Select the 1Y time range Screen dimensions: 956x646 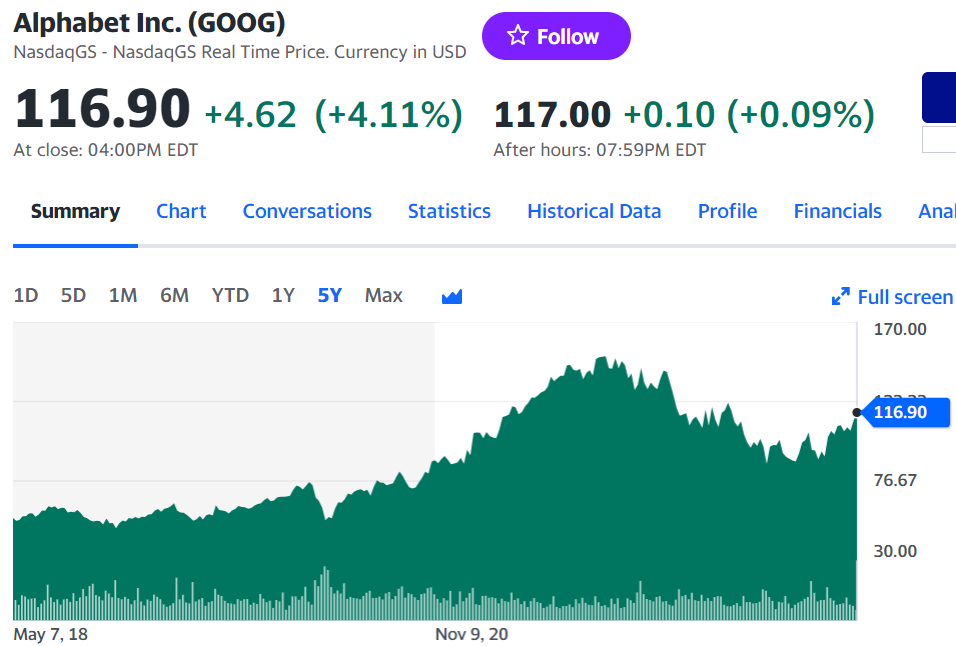click(x=283, y=296)
